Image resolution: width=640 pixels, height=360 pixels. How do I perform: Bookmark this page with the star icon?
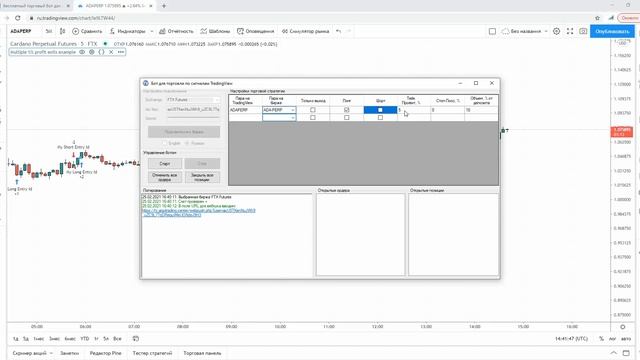tap(598, 18)
